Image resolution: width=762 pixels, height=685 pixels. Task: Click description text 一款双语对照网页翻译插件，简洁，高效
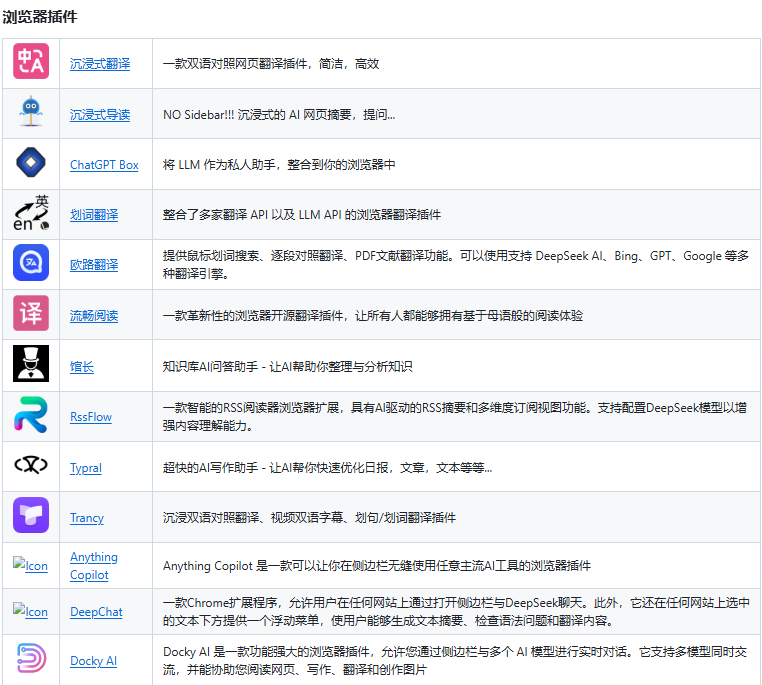[271, 64]
